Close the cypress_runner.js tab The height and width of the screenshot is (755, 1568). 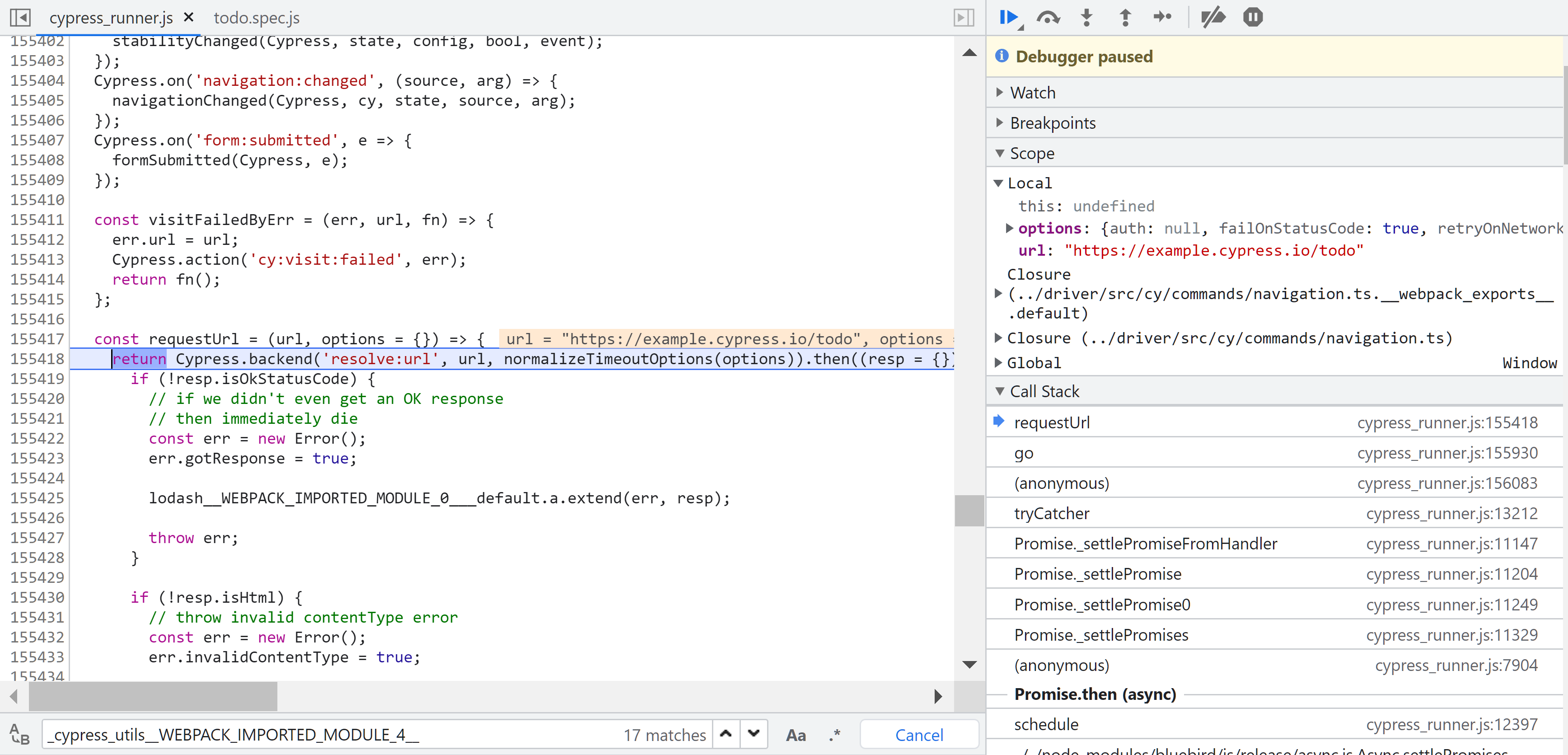point(189,17)
